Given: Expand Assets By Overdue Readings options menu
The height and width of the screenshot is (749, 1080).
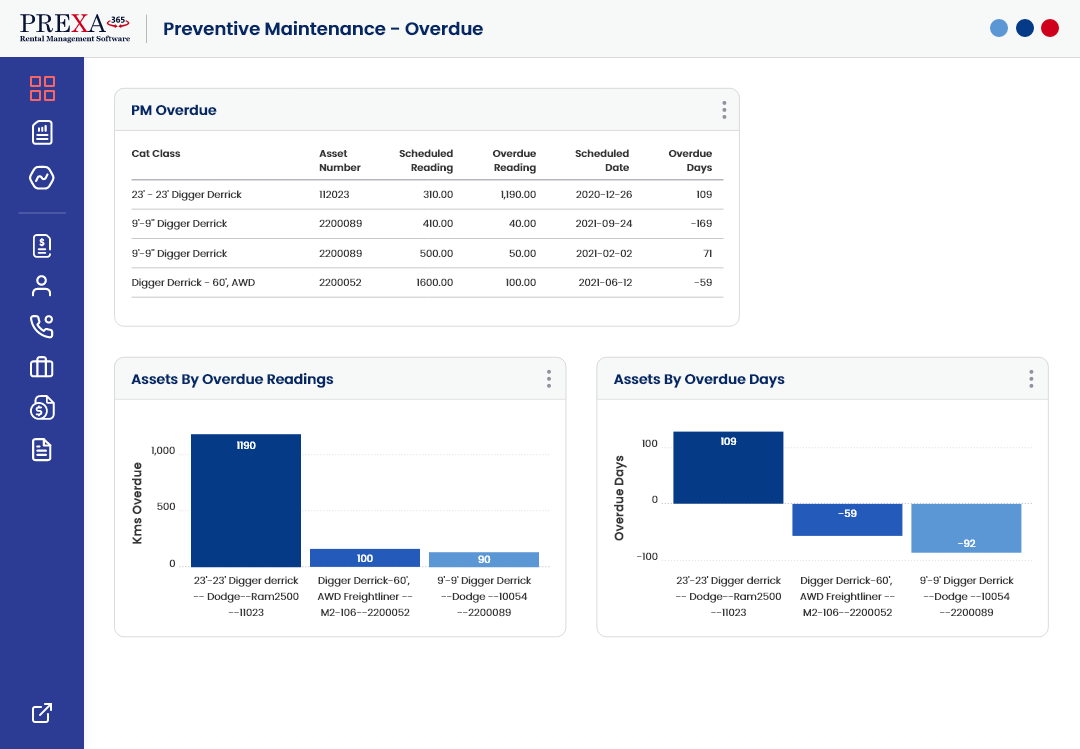Looking at the screenshot, I should (549, 379).
